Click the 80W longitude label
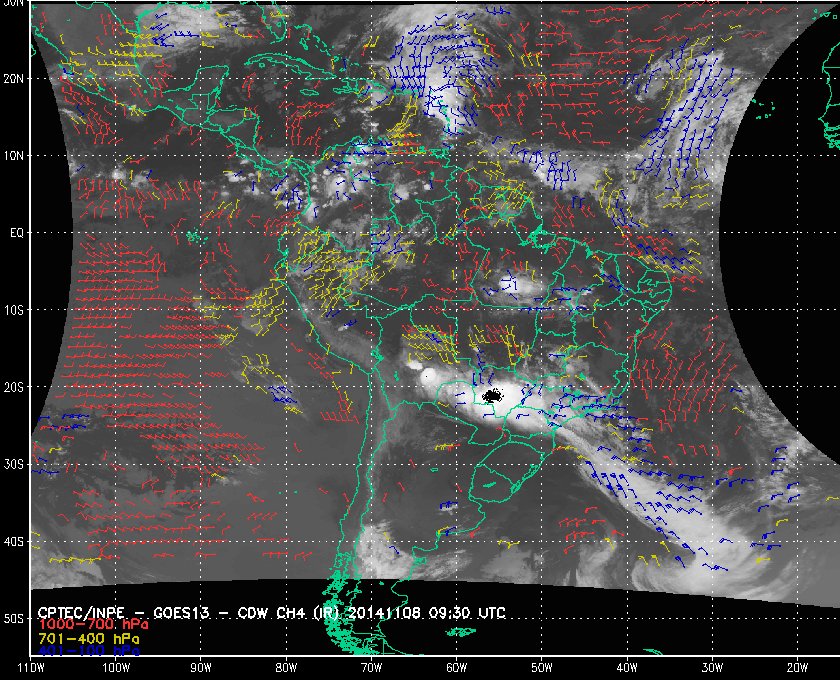Screen dimensions: 840x680 (286, 667)
